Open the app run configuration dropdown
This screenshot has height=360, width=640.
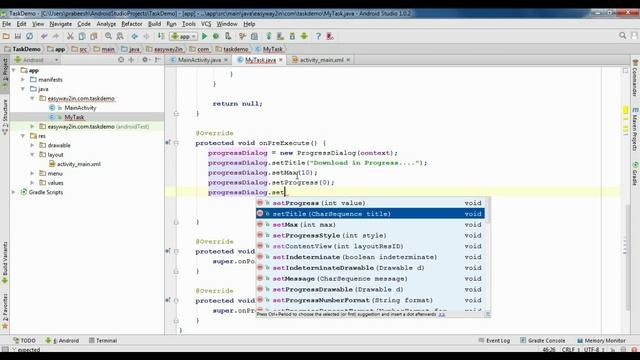184,36
